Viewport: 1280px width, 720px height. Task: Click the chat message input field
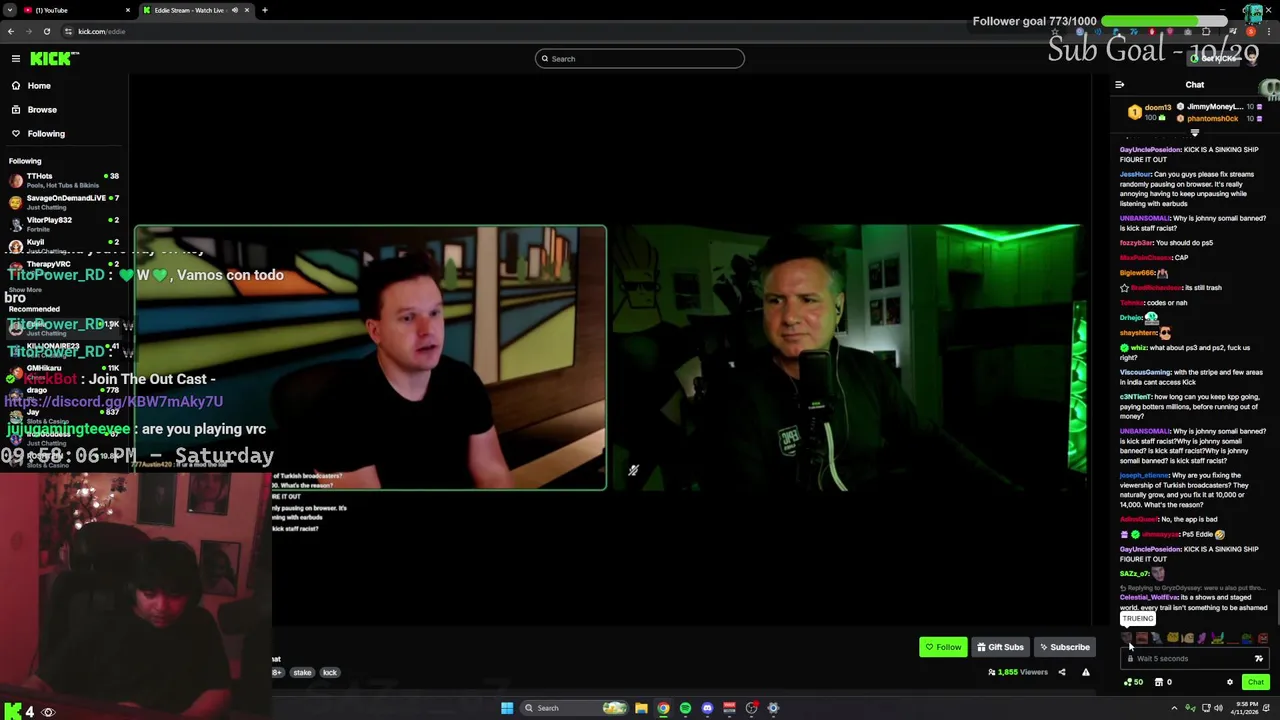click(x=1195, y=659)
